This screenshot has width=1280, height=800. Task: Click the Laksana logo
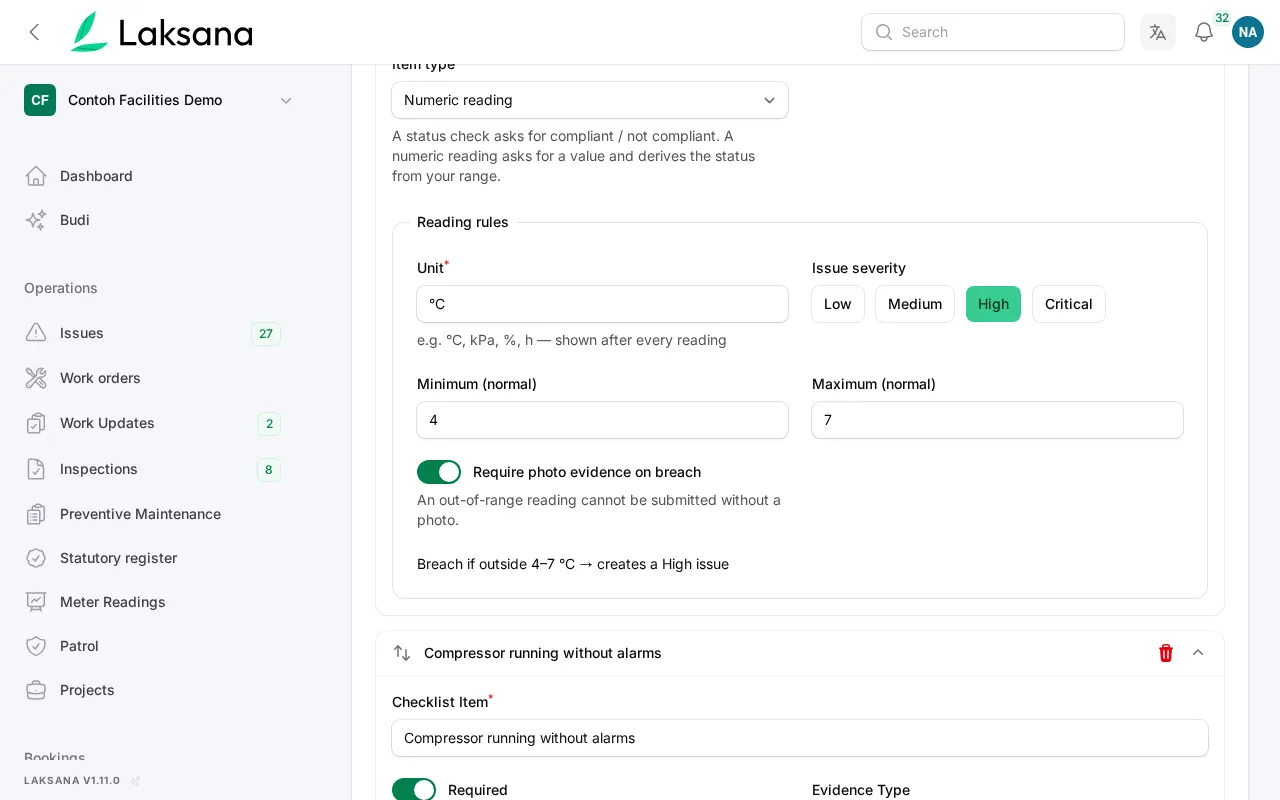(x=162, y=32)
